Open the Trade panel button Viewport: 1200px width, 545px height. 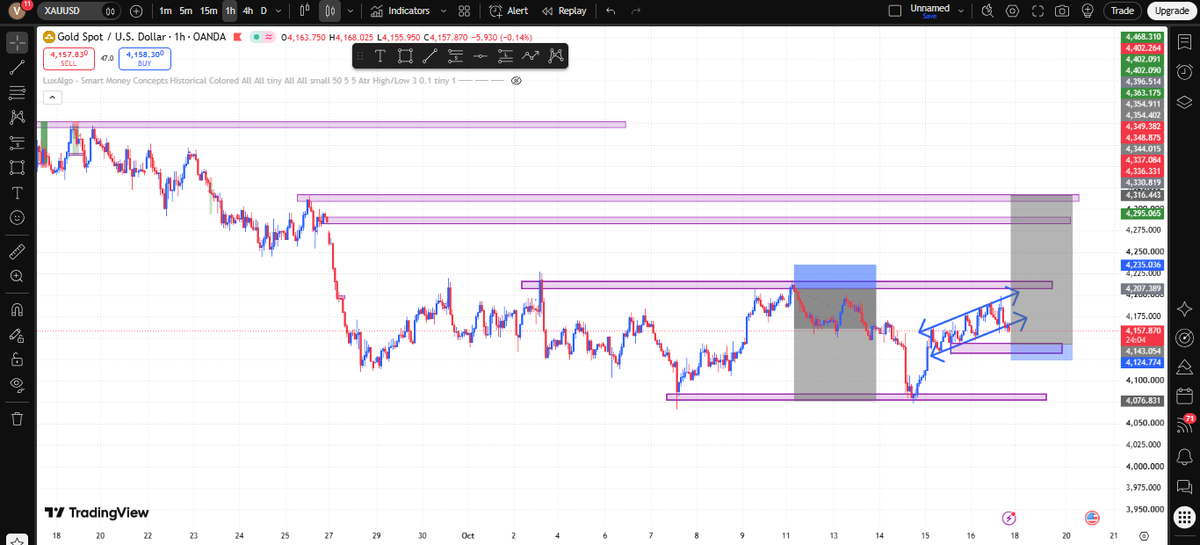click(1122, 11)
